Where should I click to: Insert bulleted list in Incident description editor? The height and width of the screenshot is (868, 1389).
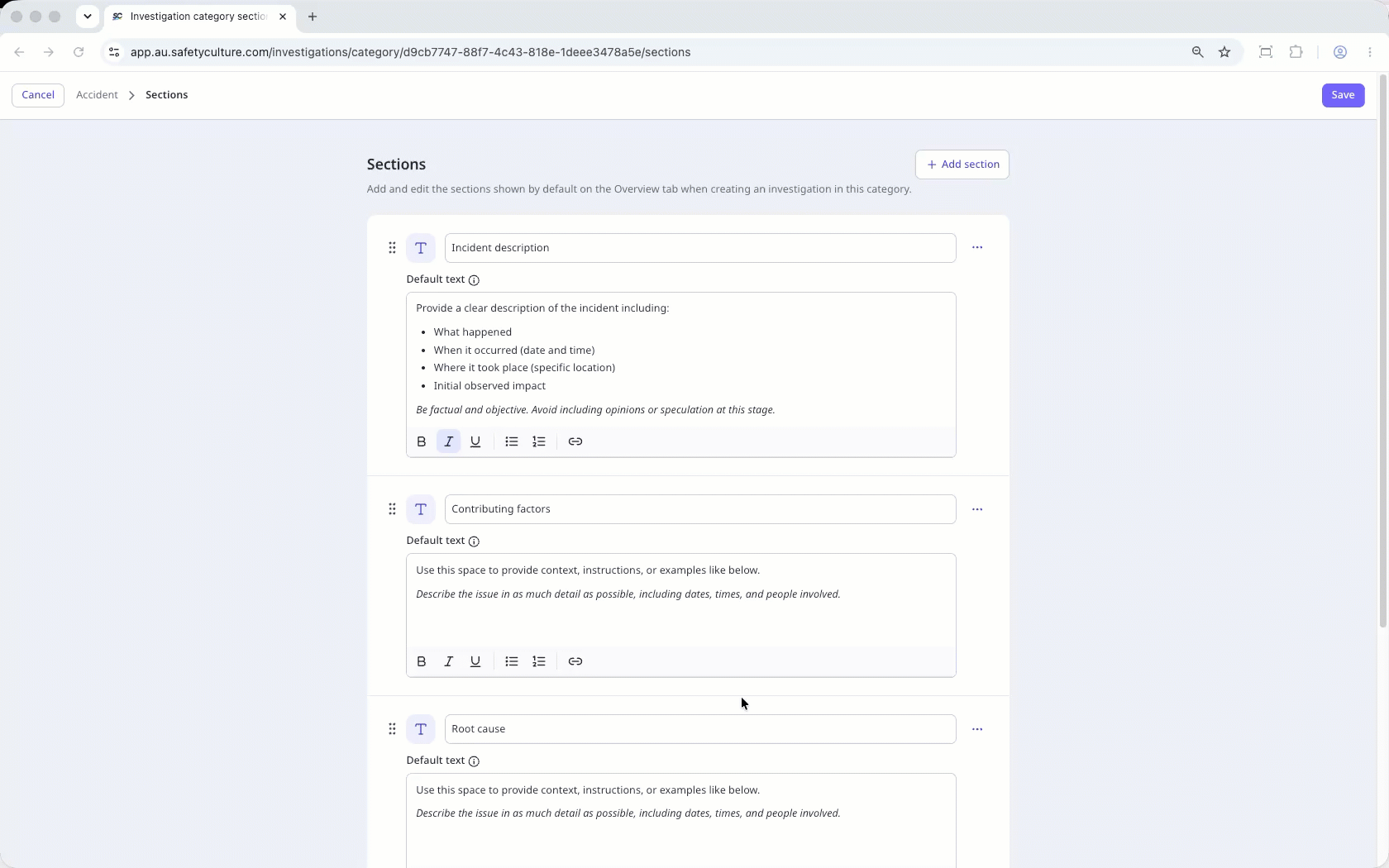click(x=512, y=441)
